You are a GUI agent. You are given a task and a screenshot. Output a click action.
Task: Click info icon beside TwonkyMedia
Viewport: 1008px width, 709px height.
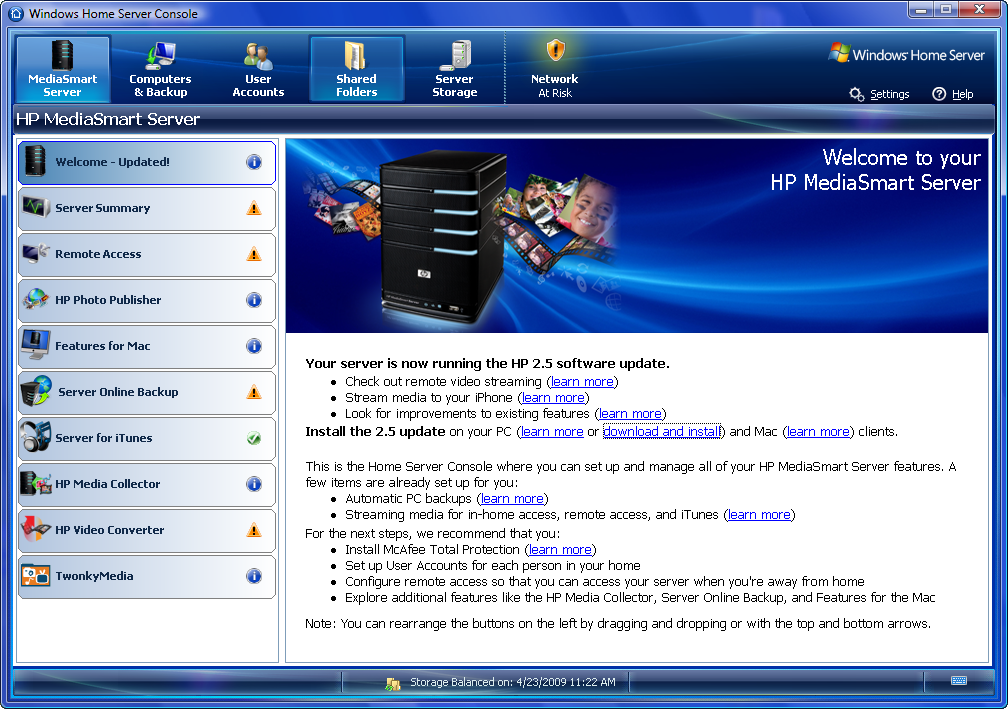coord(254,576)
